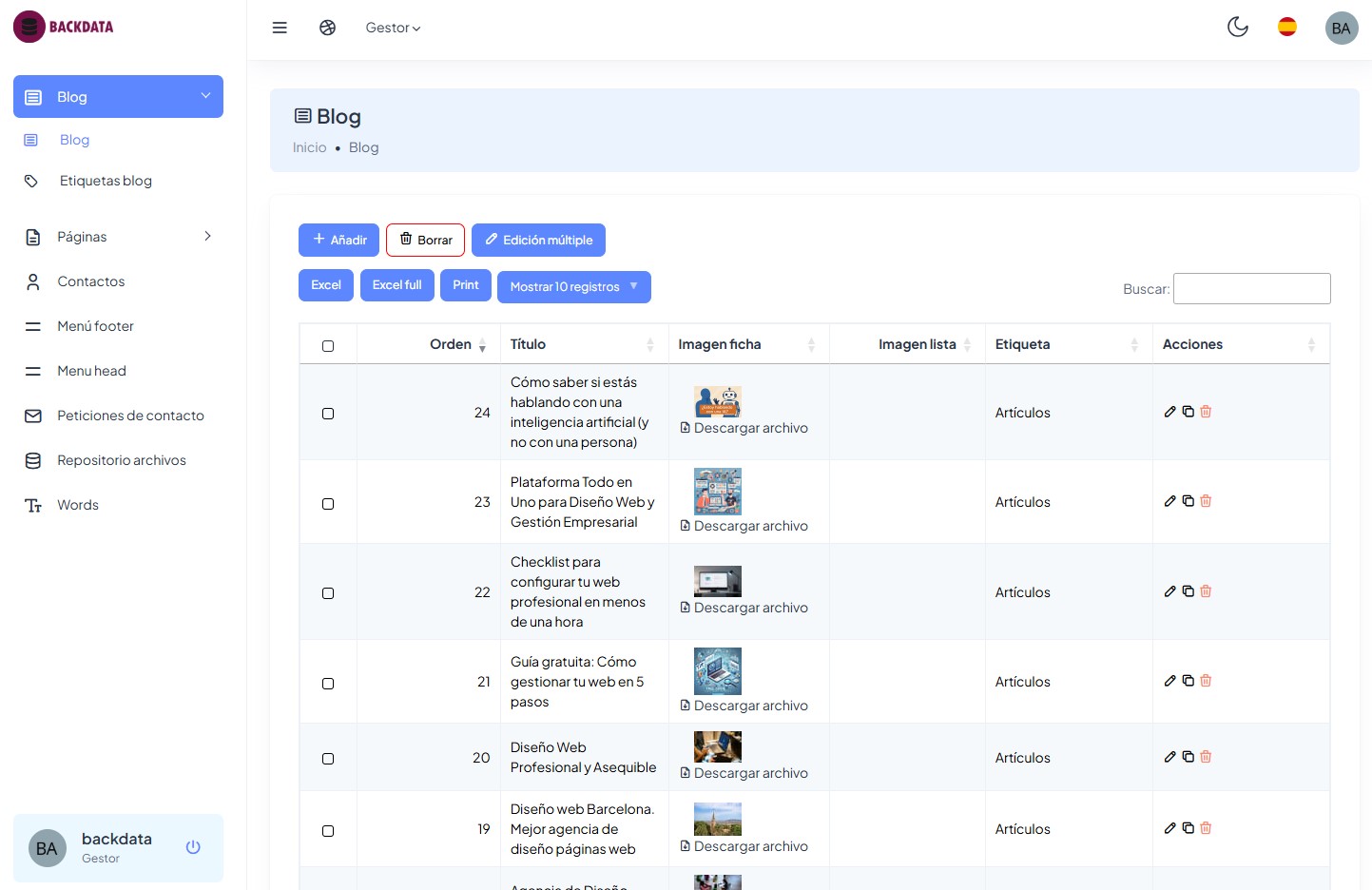Expand the Páginas sidebar submenu
This screenshot has width=1372, height=890.
[118, 237]
